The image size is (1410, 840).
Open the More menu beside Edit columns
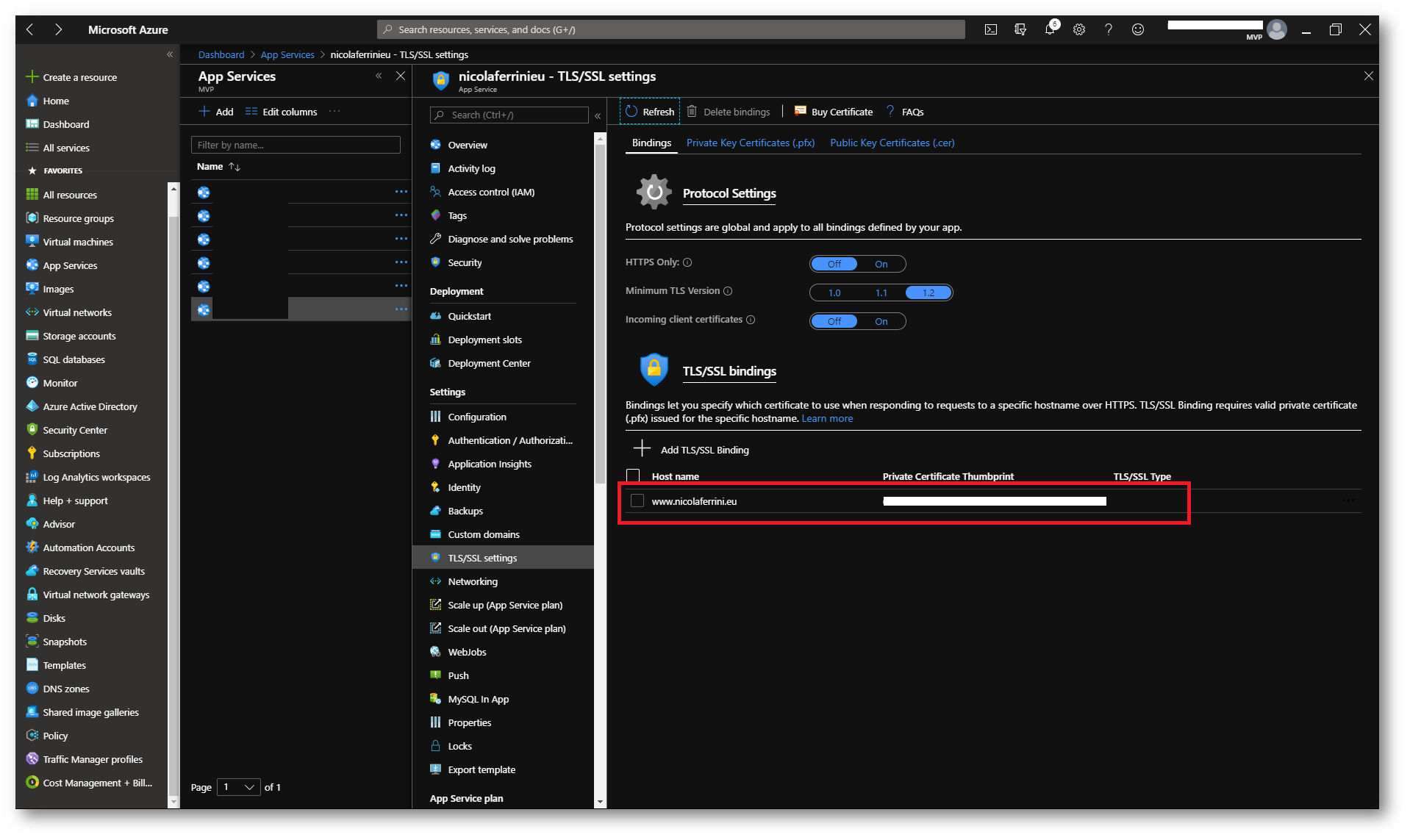334,112
